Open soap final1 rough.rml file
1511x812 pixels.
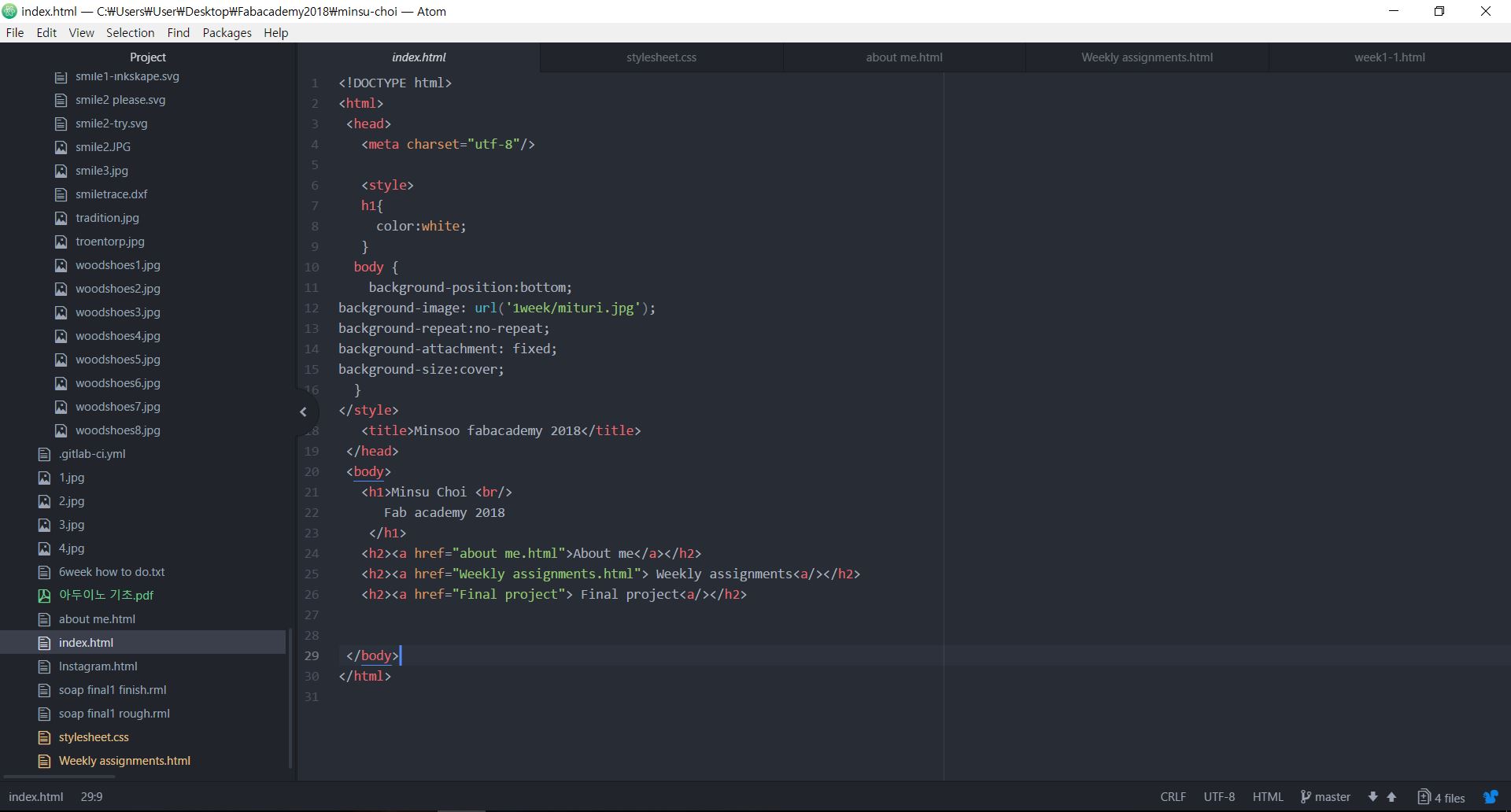(x=114, y=714)
